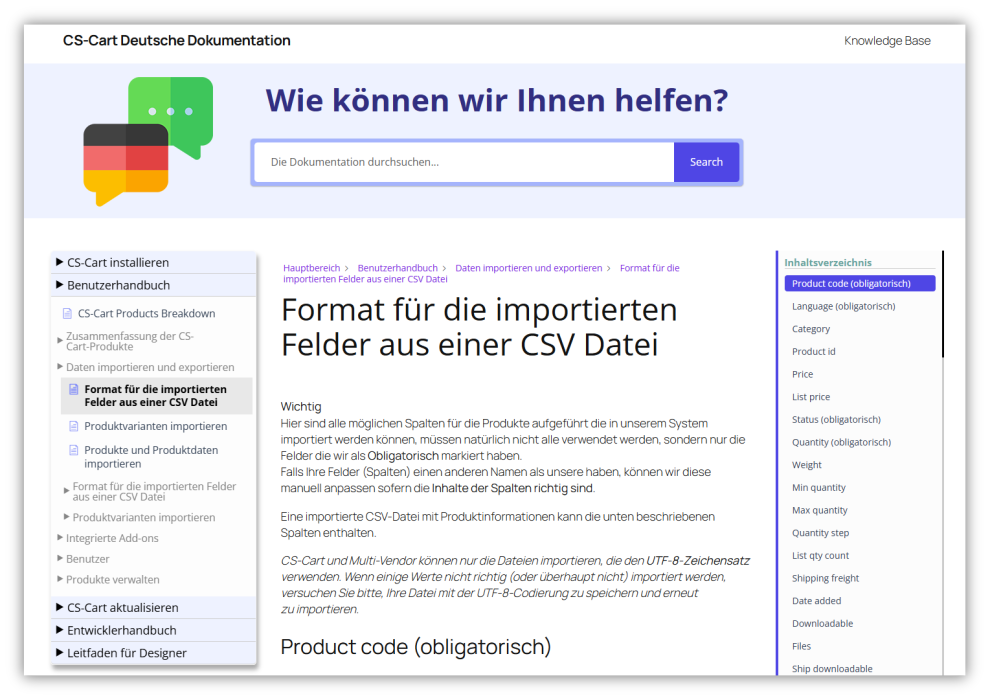This screenshot has height=700, width=990.
Task: Focus the documentation search field
Action: pos(464,162)
